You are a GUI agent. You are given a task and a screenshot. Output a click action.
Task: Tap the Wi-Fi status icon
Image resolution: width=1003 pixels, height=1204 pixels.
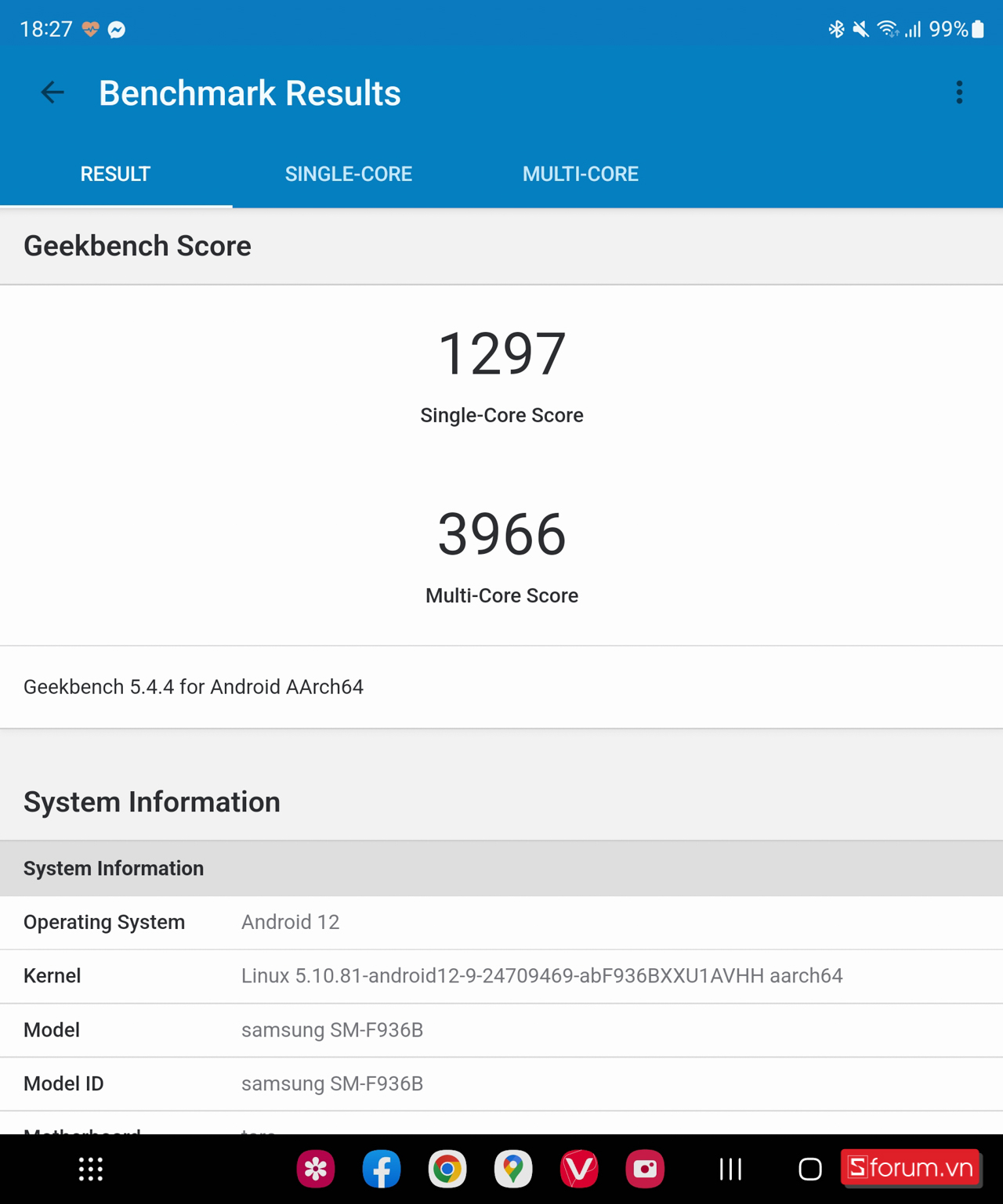(x=887, y=30)
